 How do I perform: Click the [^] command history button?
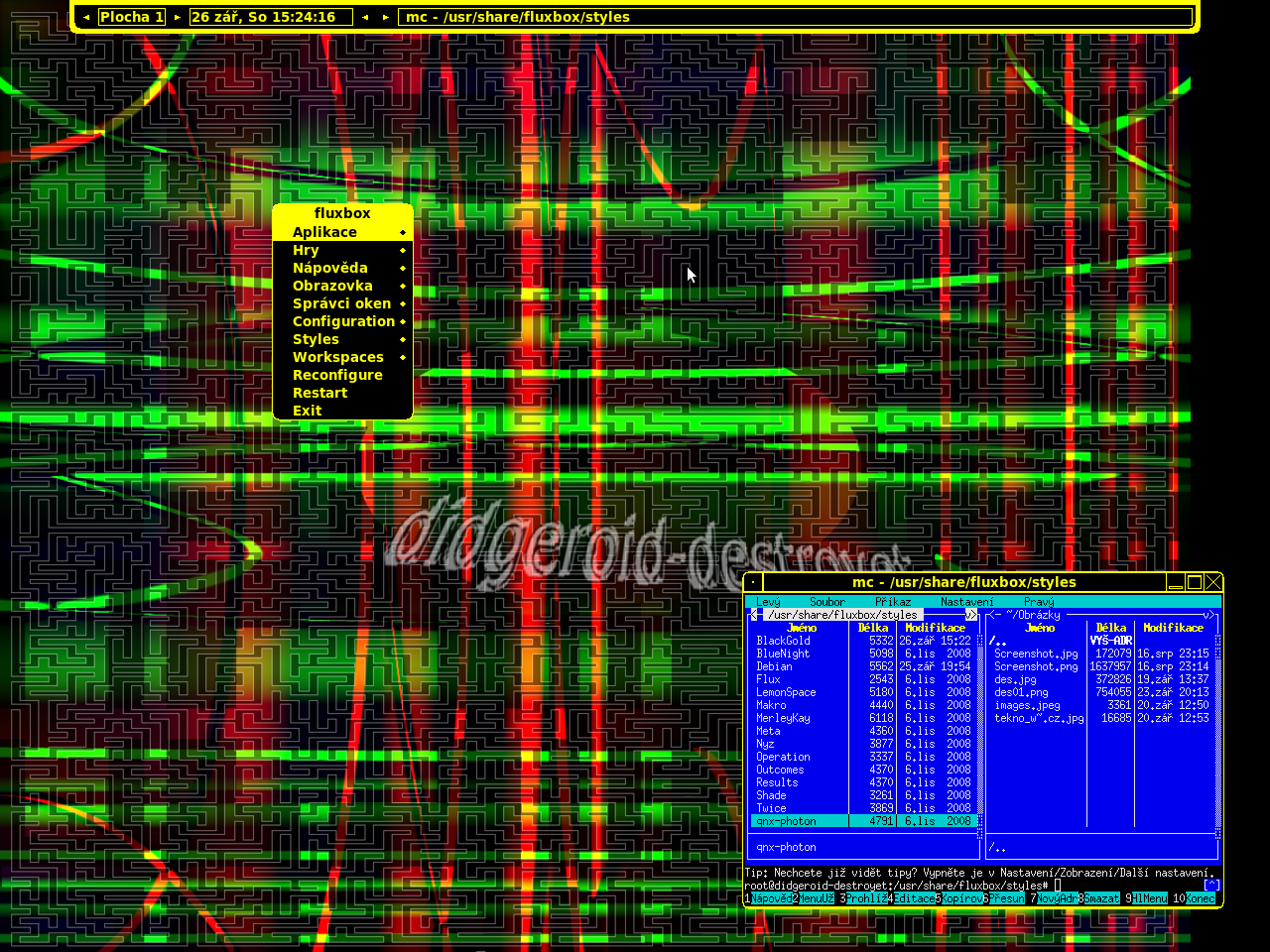point(1211,886)
